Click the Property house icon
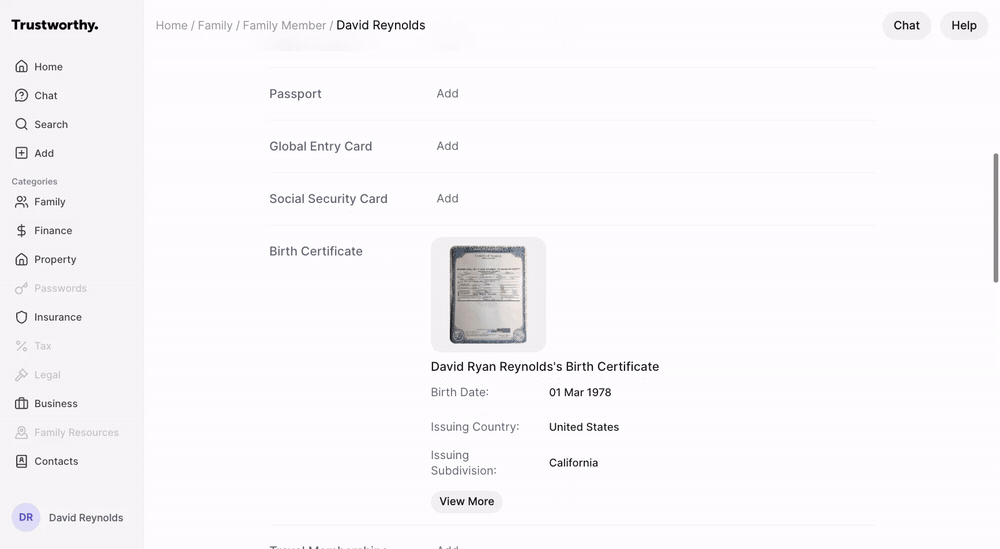Screen dimensions: 1000x549 point(21,260)
